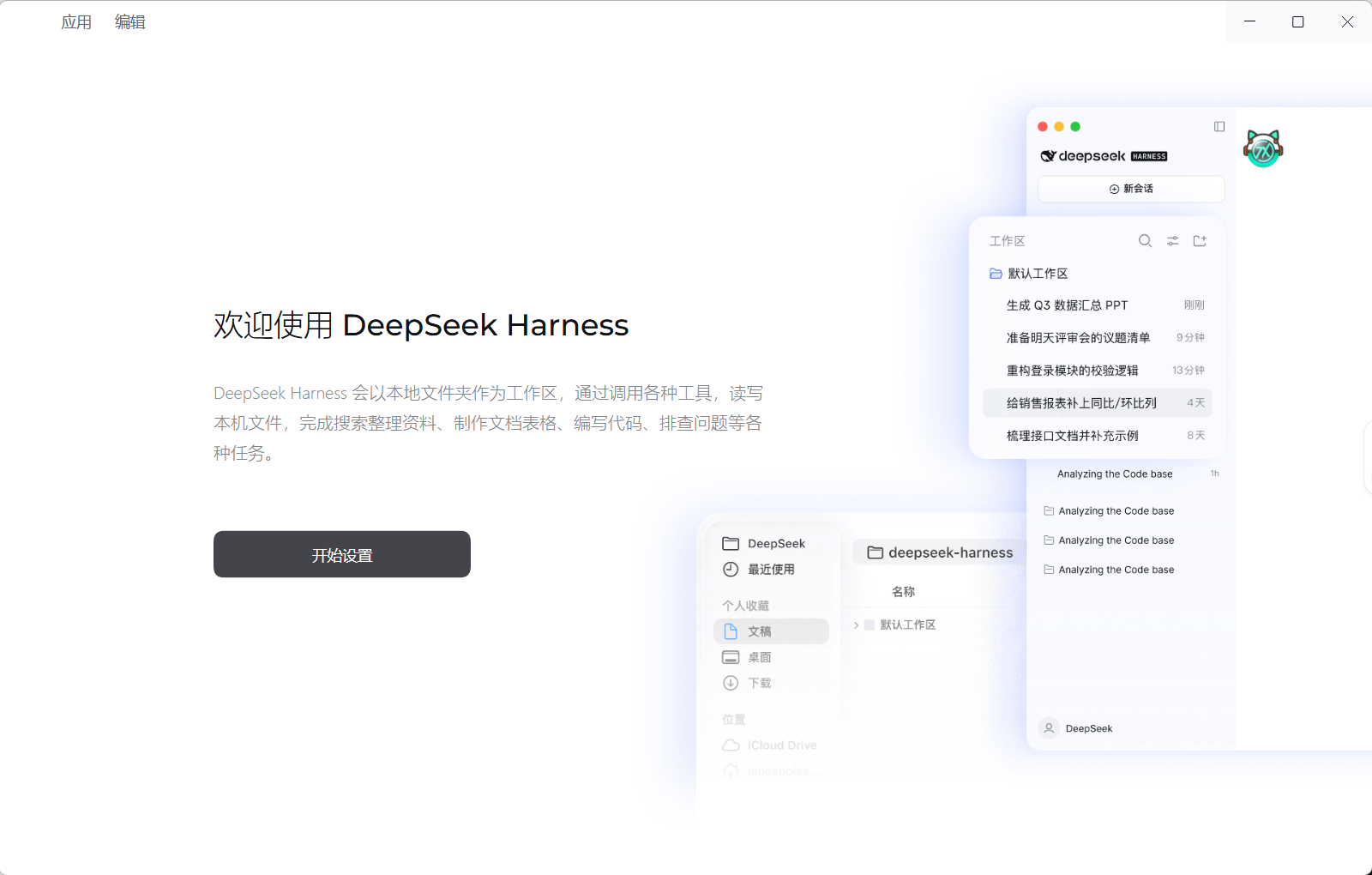
Task: Click the deepseek-harness folder title
Action: pyautogui.click(x=940, y=552)
